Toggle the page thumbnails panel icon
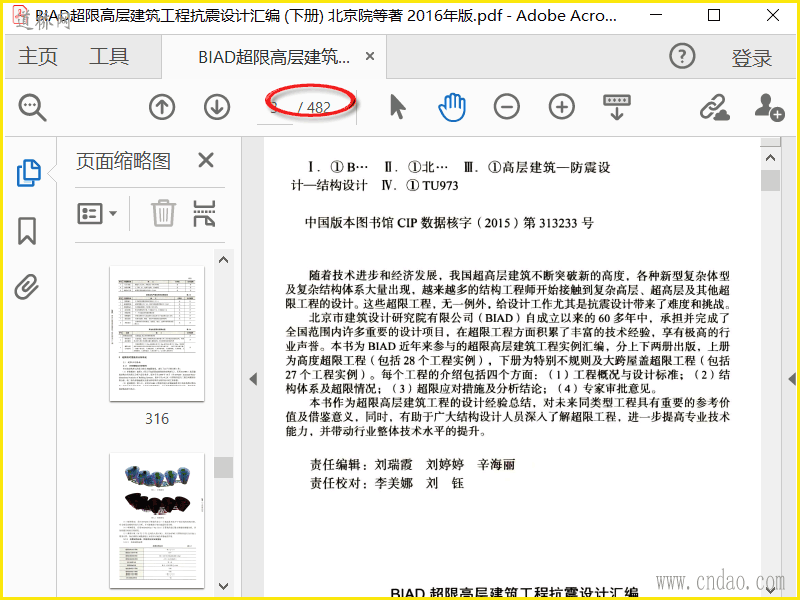The width and height of the screenshot is (800, 600). point(29,173)
